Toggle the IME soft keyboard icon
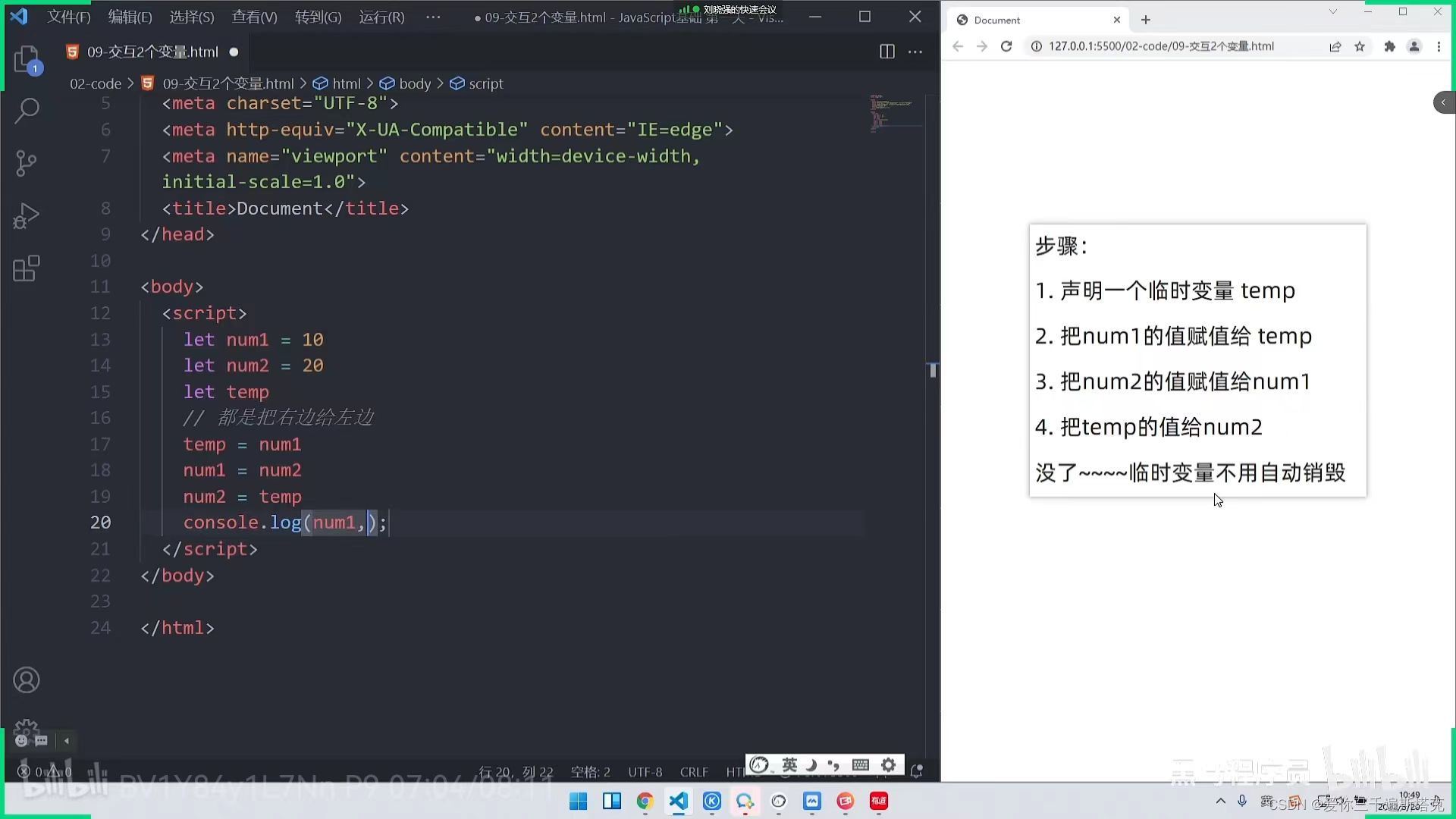The height and width of the screenshot is (819, 1456). pos(860,764)
